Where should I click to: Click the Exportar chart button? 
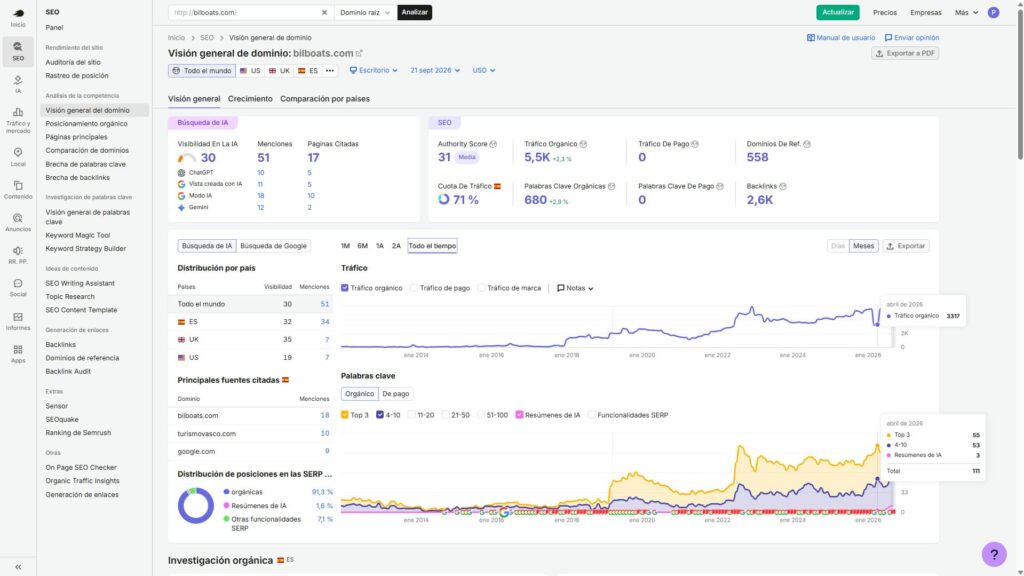(905, 246)
